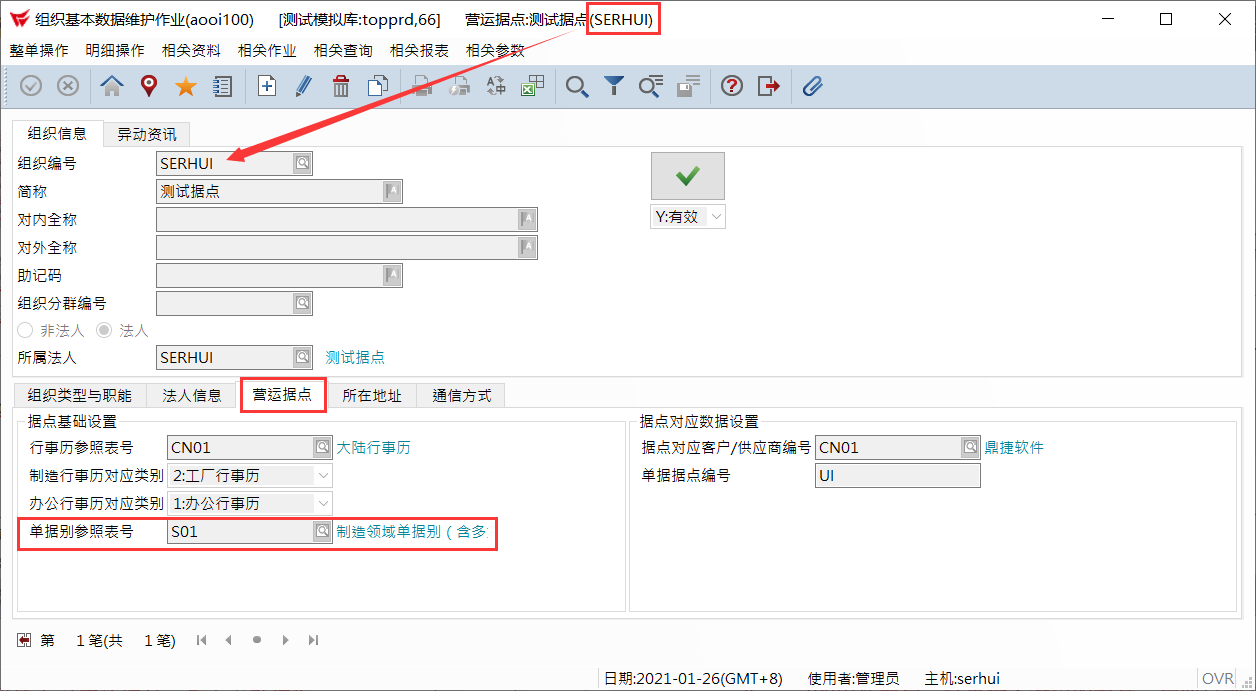The width and height of the screenshot is (1256, 691).
Task: Select the 非法人 radio button
Action: point(25,330)
